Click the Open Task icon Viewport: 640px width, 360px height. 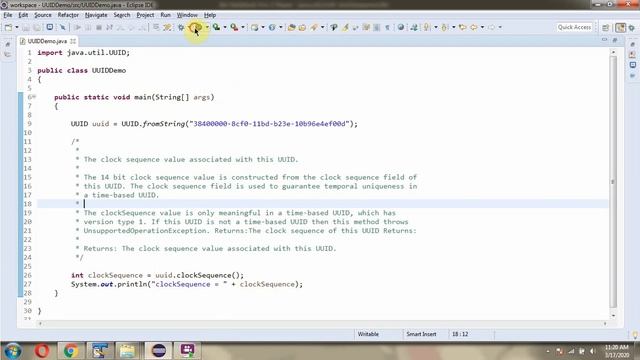(302, 27)
